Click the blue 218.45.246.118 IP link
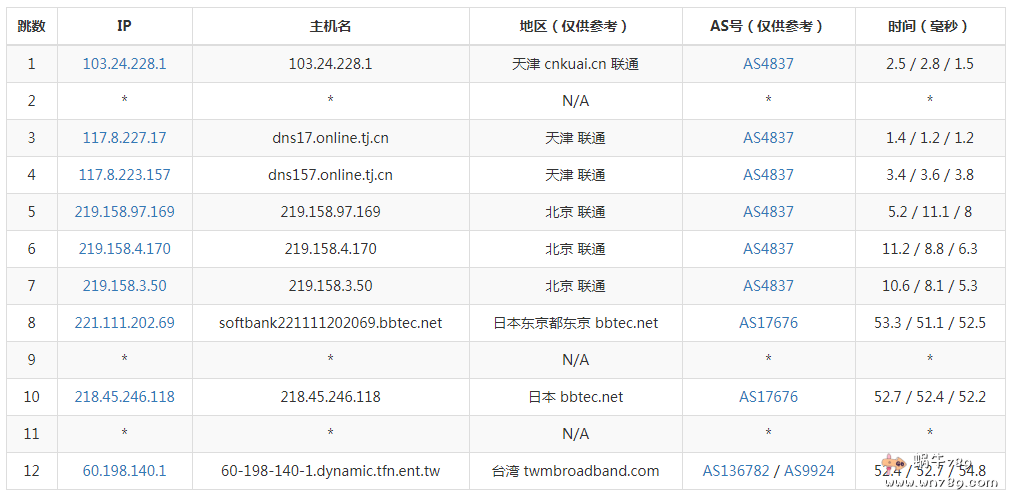Image resolution: width=1014 pixels, height=496 pixels. (124, 397)
